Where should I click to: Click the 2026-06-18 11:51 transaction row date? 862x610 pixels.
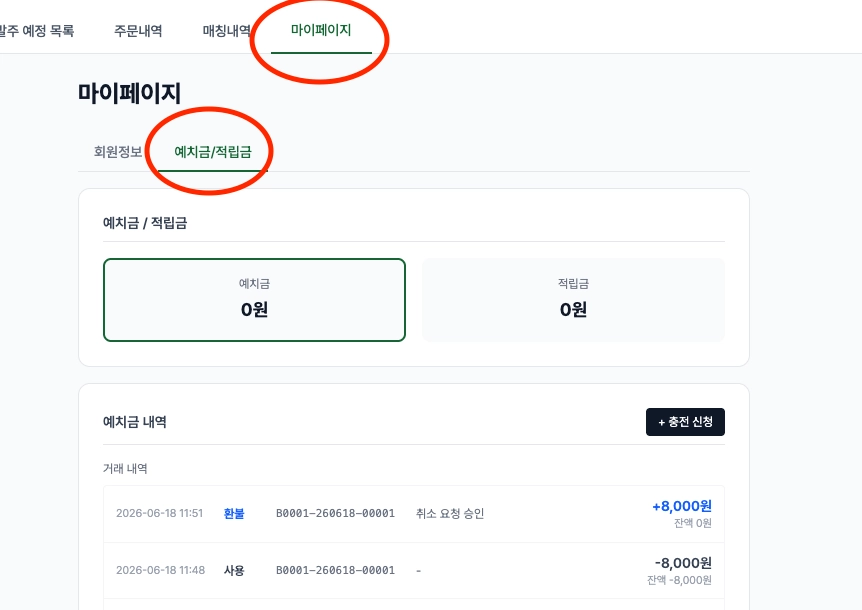pyautogui.click(x=159, y=513)
